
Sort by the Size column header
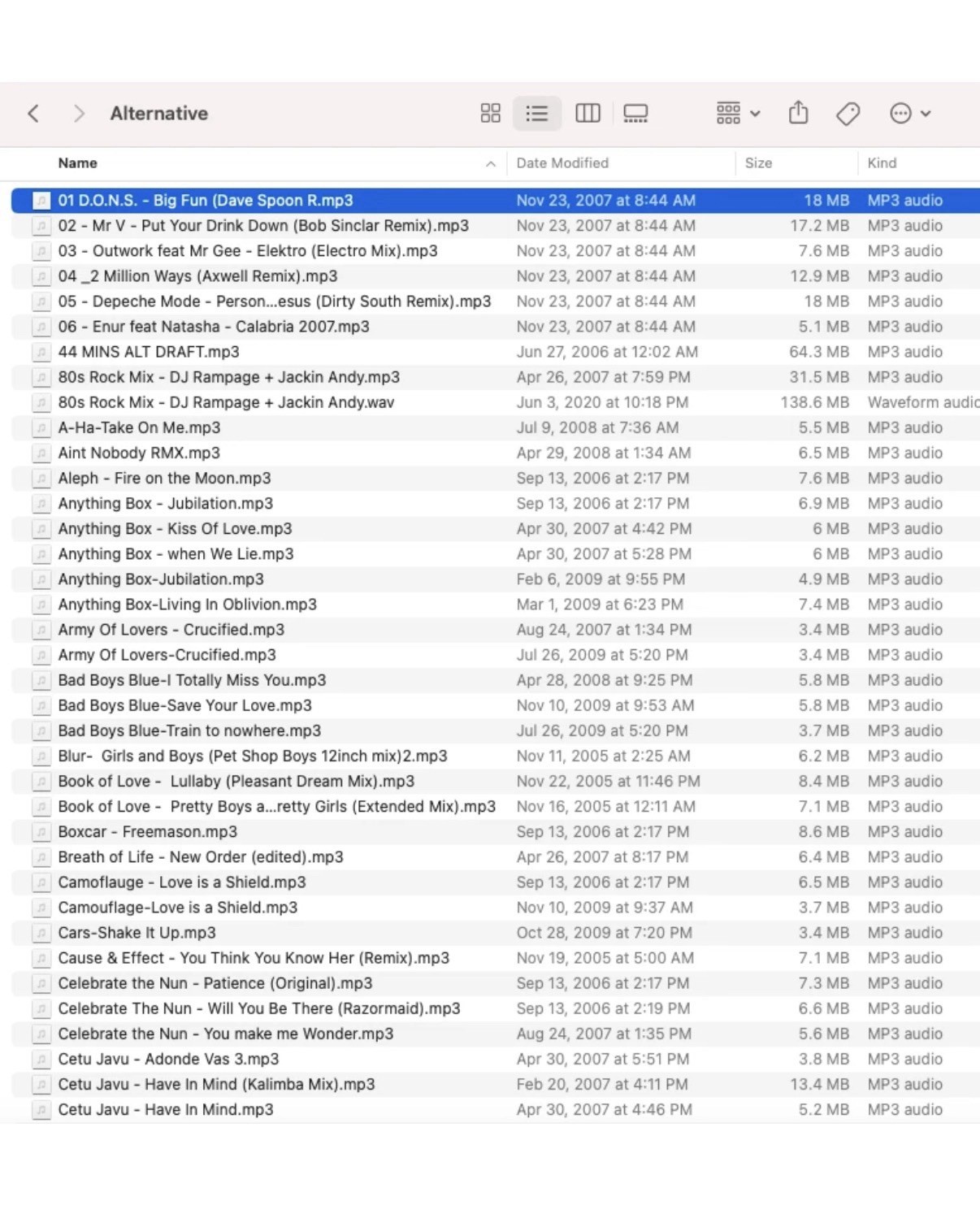point(758,163)
